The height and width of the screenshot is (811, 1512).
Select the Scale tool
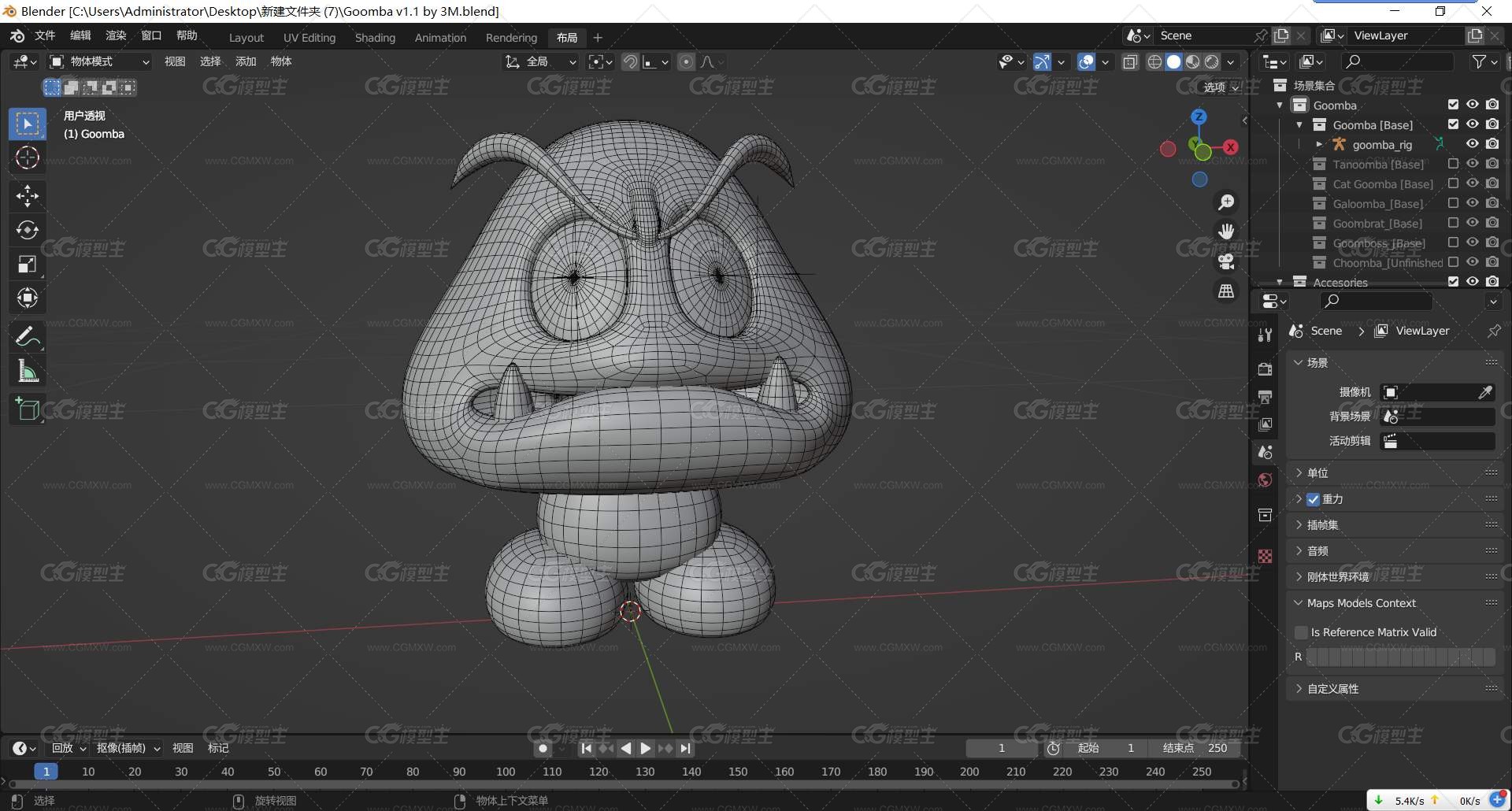[x=28, y=264]
